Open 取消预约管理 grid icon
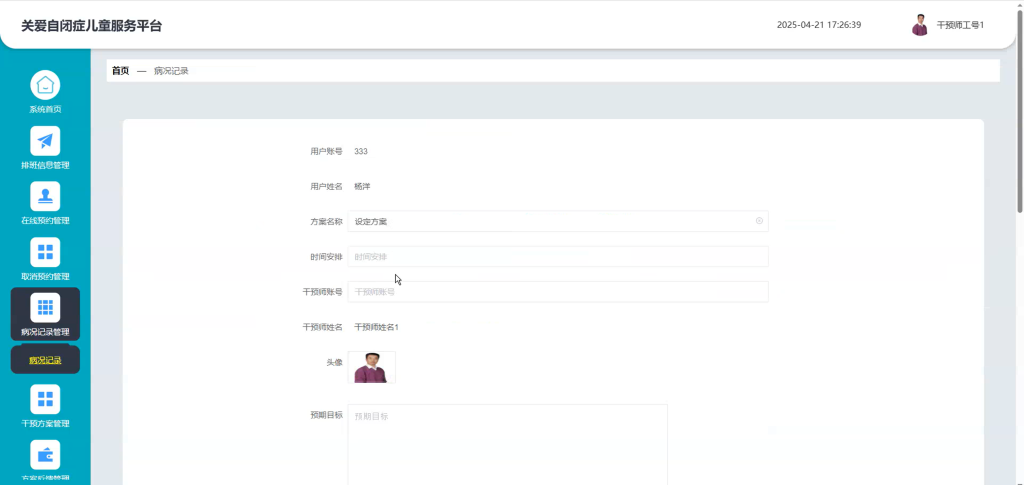This screenshot has width=1024, height=485. [45, 252]
